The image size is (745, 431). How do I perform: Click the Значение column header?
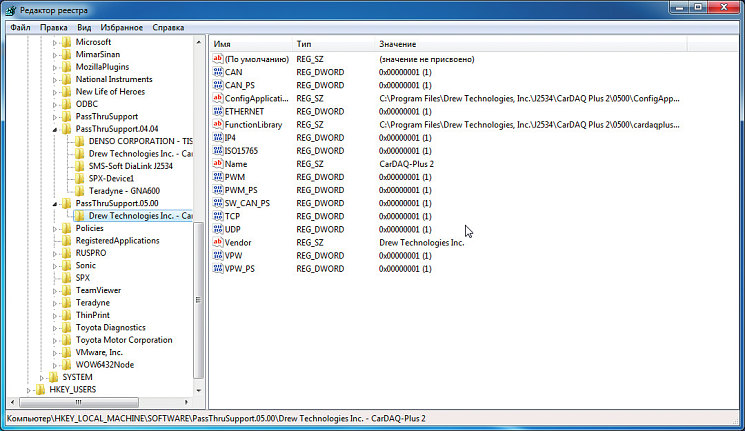tap(531, 44)
